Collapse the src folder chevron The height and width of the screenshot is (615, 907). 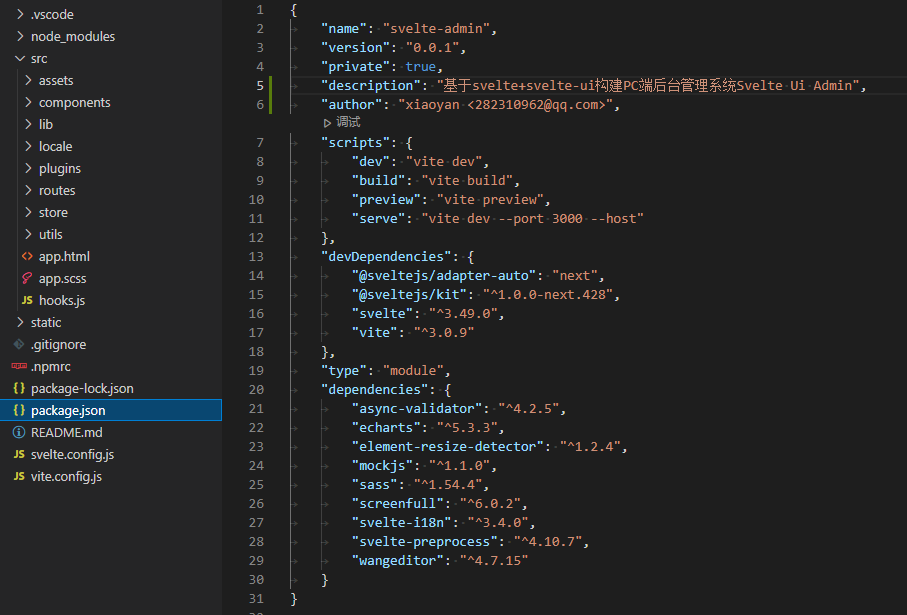click(x=20, y=58)
